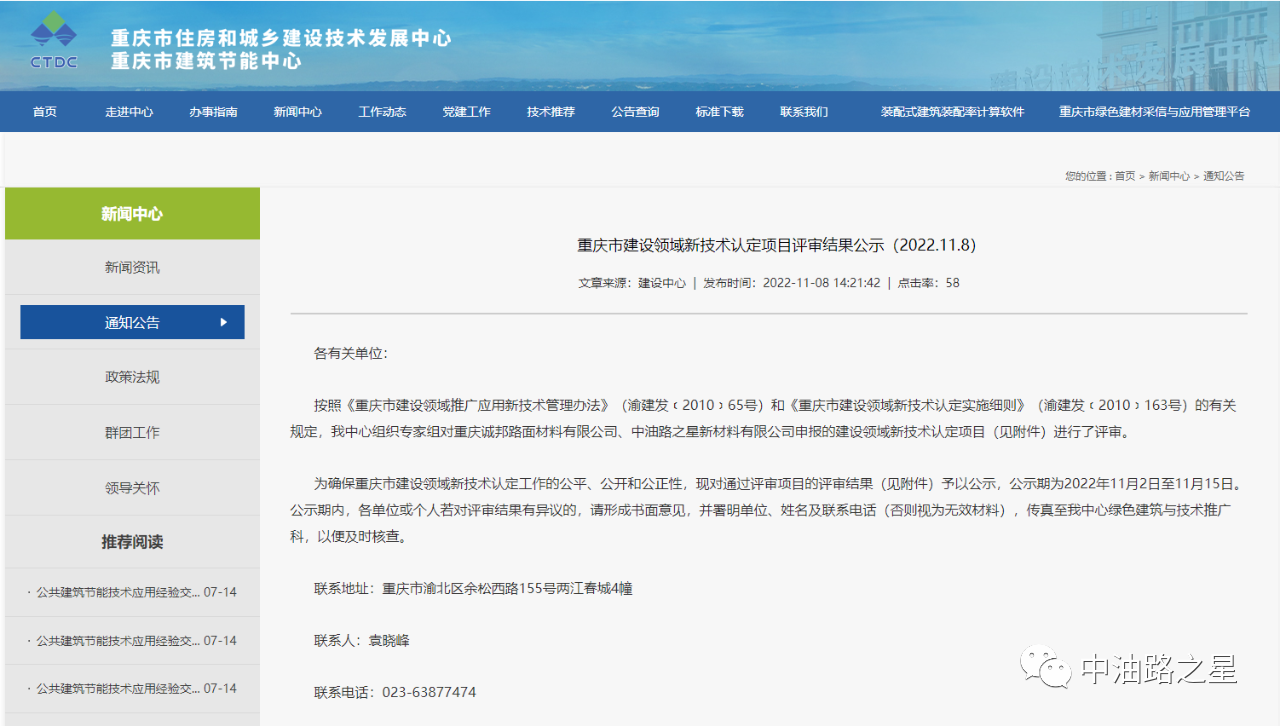Click the publish time 2022-11-08 14:21:42
This screenshot has height=726, width=1280.
[821, 283]
